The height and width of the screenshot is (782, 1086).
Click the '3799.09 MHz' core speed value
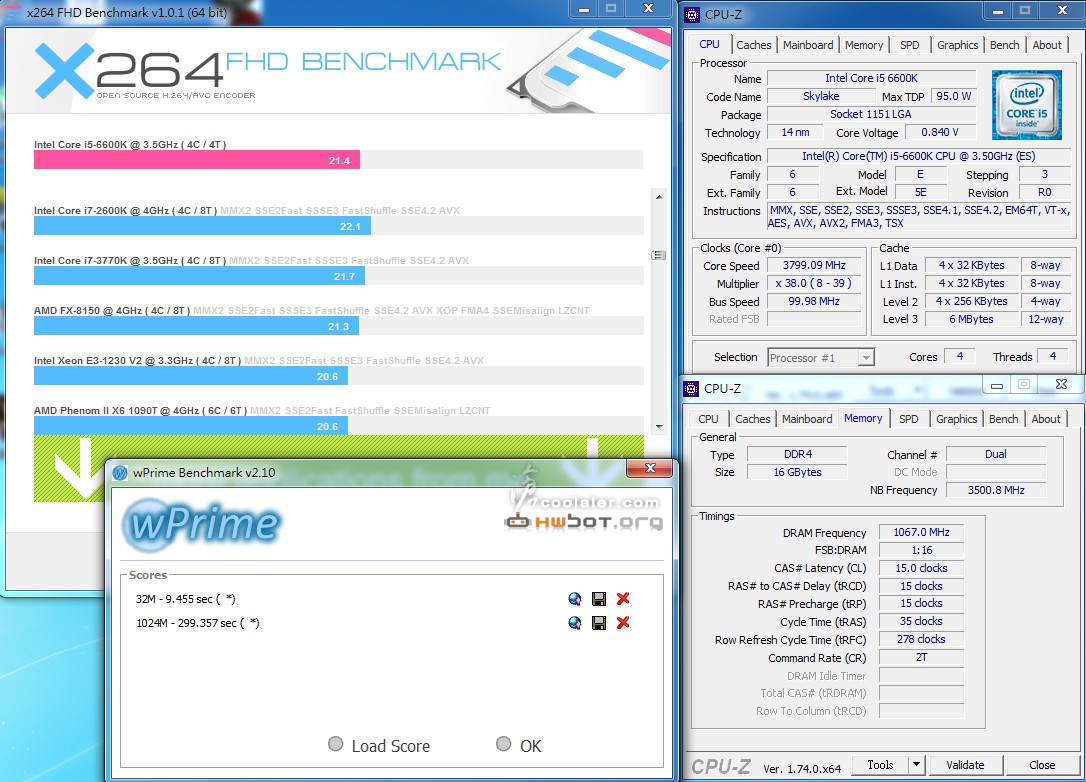click(x=814, y=265)
